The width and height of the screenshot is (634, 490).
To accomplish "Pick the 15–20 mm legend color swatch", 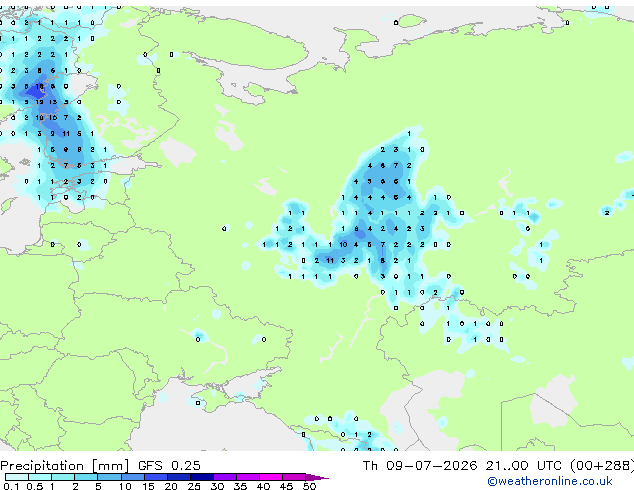I will click(155, 477).
